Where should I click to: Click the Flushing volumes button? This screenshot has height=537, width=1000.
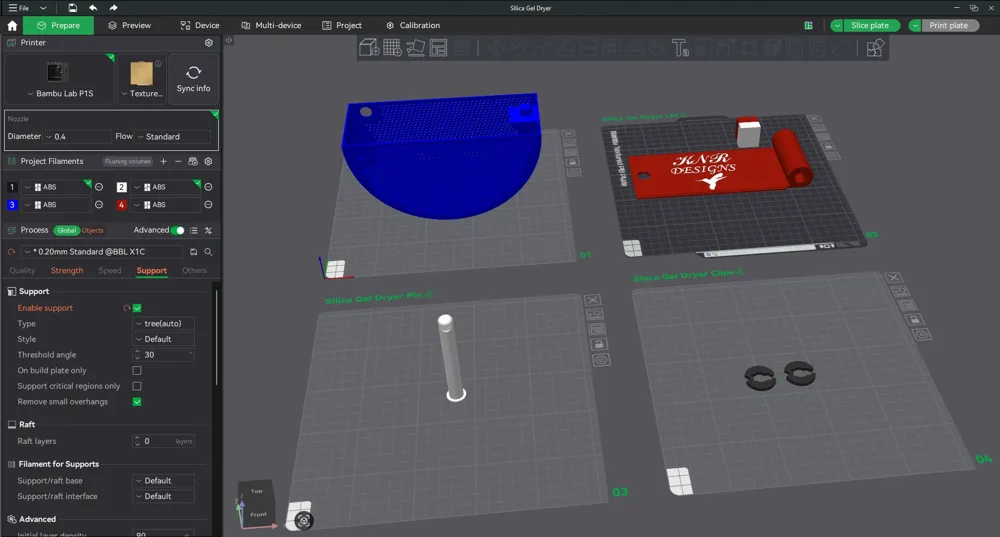coord(128,161)
